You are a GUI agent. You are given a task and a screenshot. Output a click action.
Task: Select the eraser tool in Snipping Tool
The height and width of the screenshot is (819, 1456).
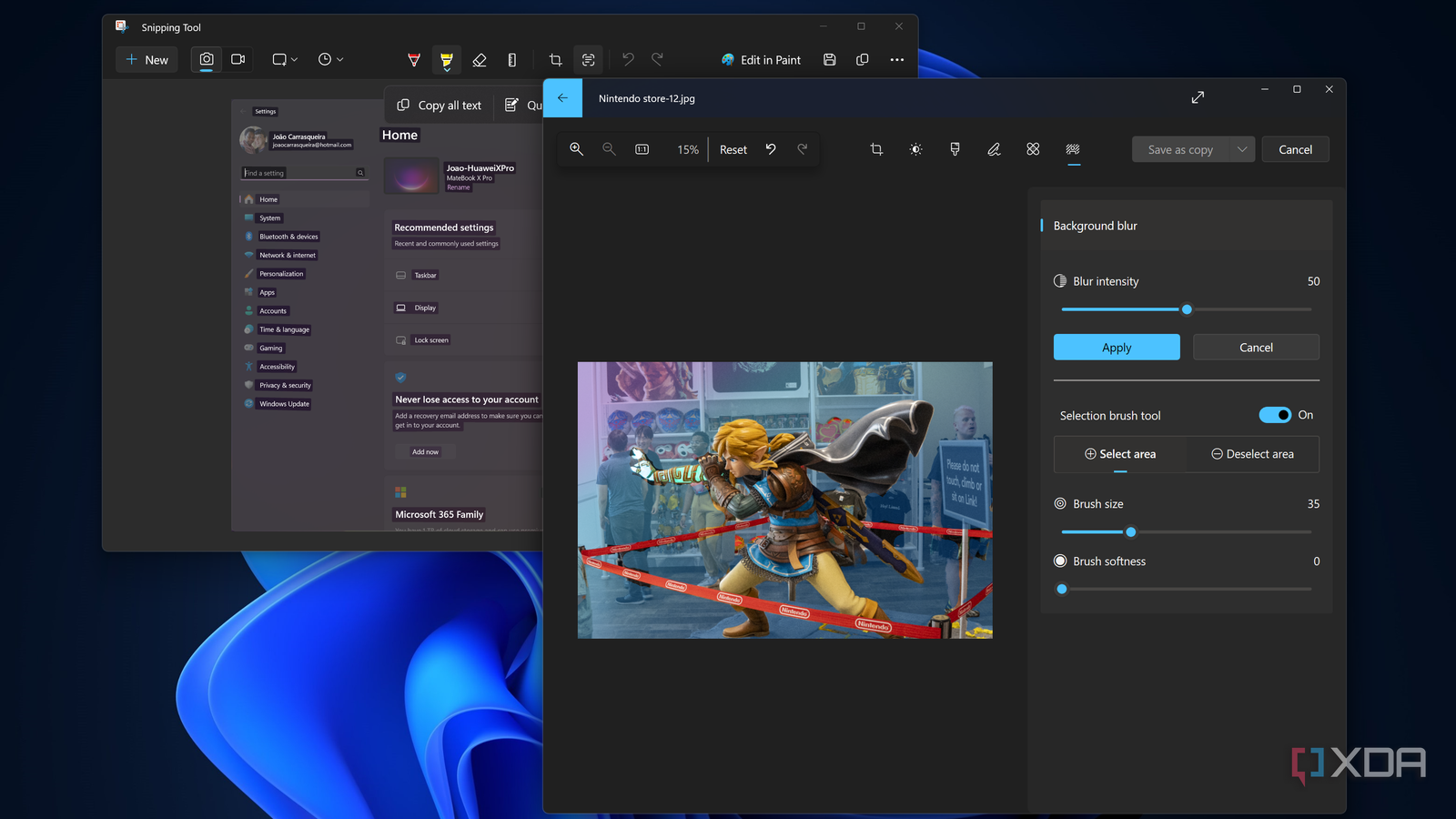[x=480, y=60]
